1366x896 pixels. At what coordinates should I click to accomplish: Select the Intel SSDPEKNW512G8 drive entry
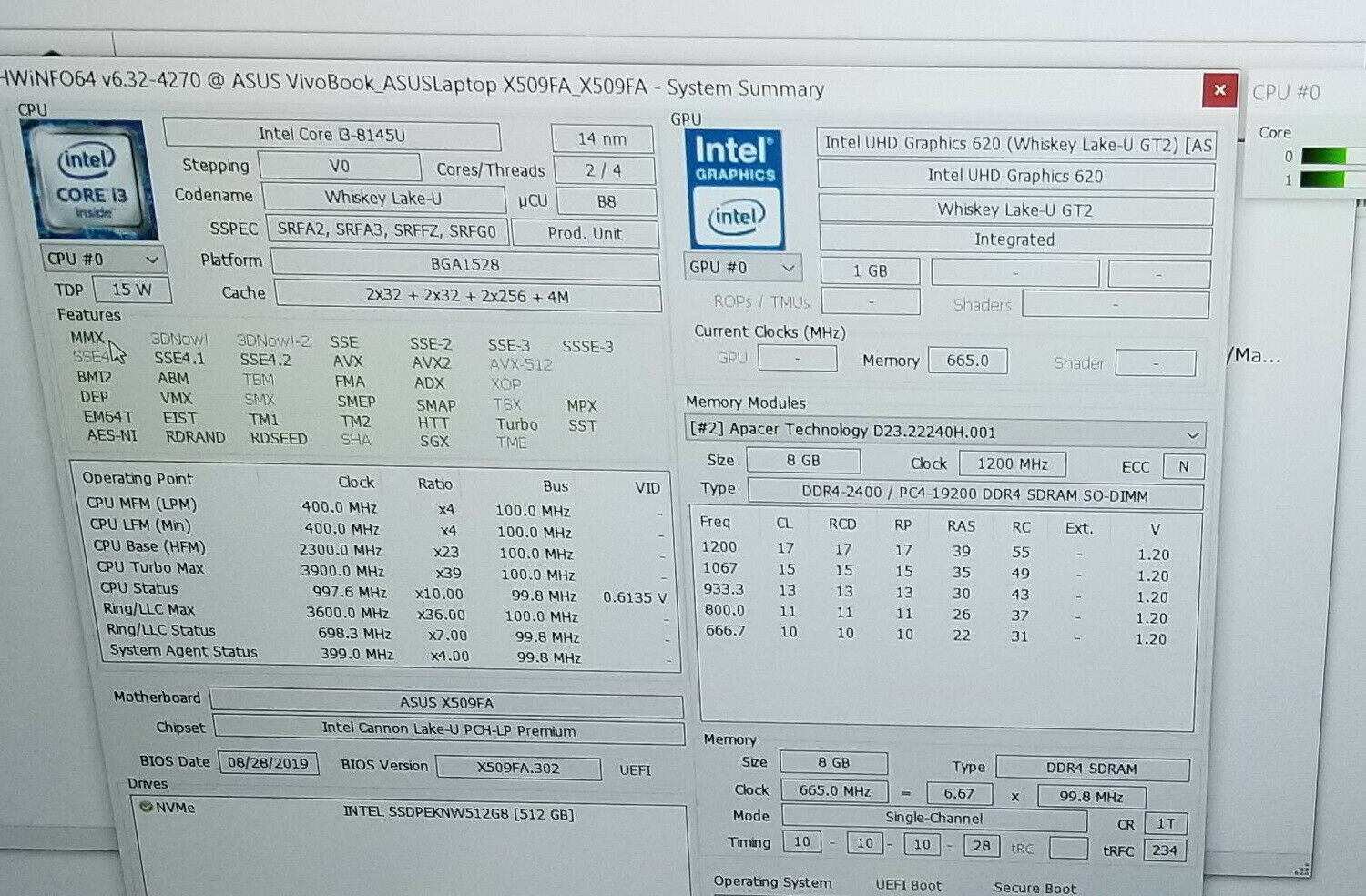click(458, 814)
